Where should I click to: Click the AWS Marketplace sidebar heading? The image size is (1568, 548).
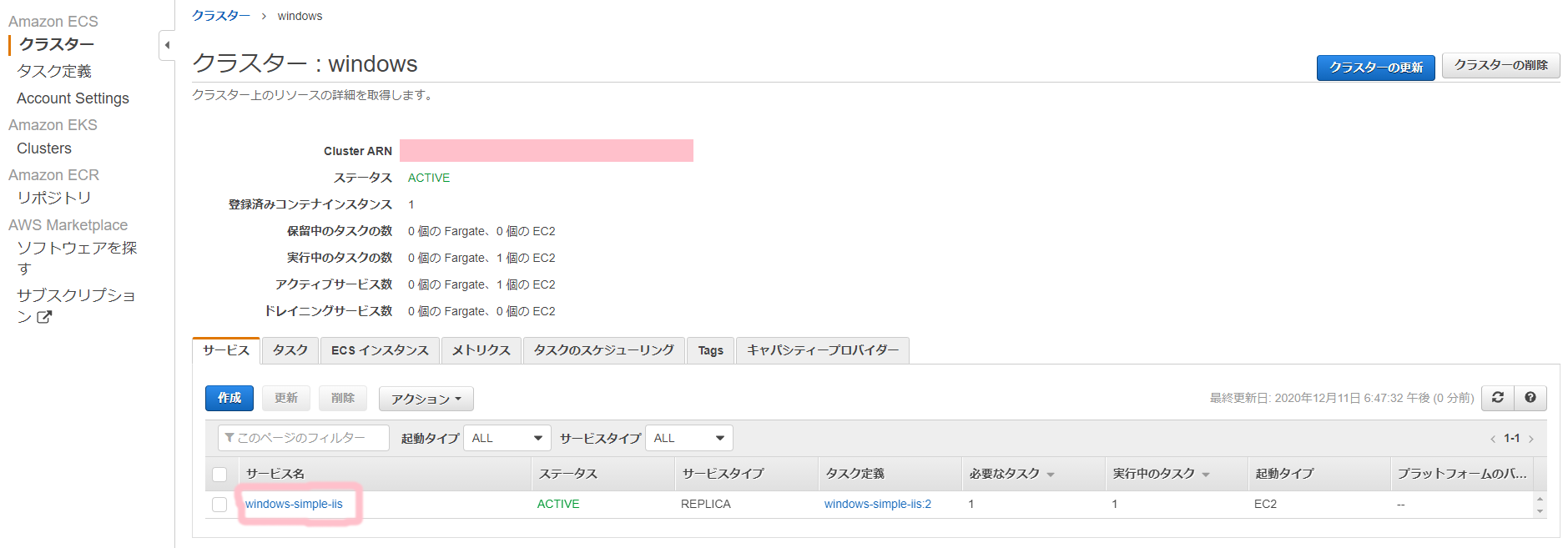point(68,225)
